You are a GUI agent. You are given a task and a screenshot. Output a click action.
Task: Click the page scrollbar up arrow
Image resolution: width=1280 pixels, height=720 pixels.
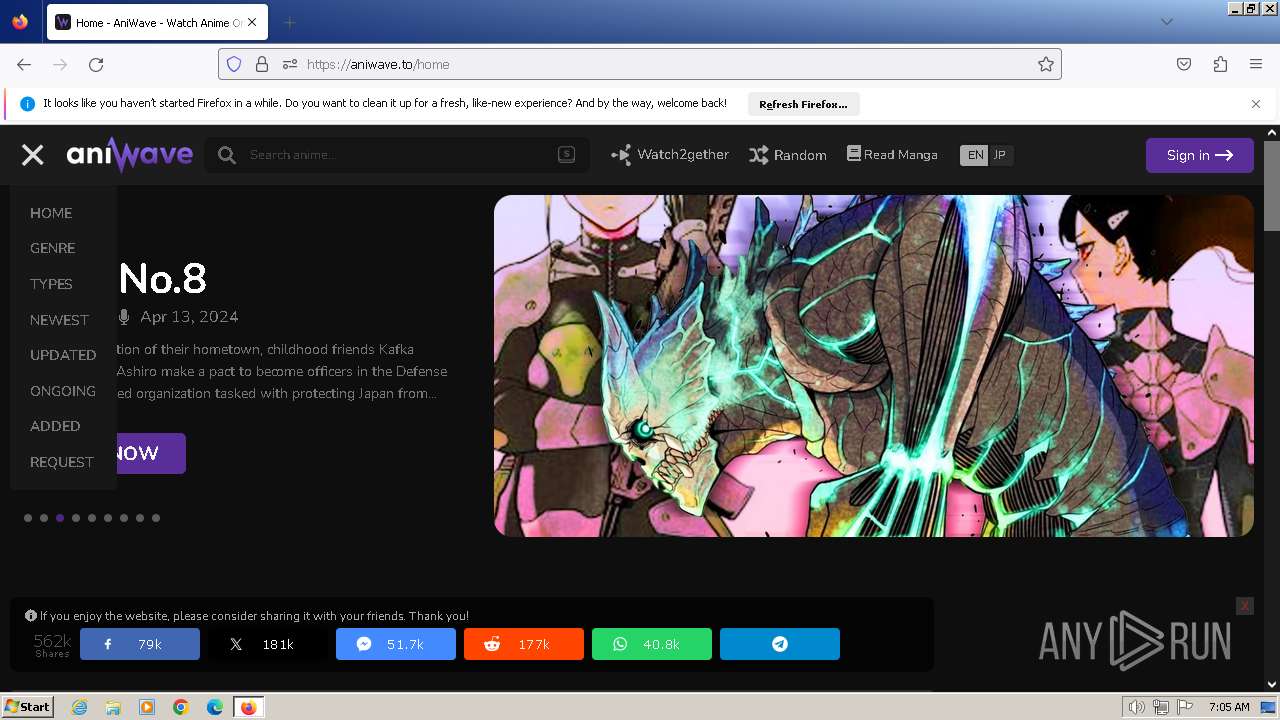coord(1272,132)
